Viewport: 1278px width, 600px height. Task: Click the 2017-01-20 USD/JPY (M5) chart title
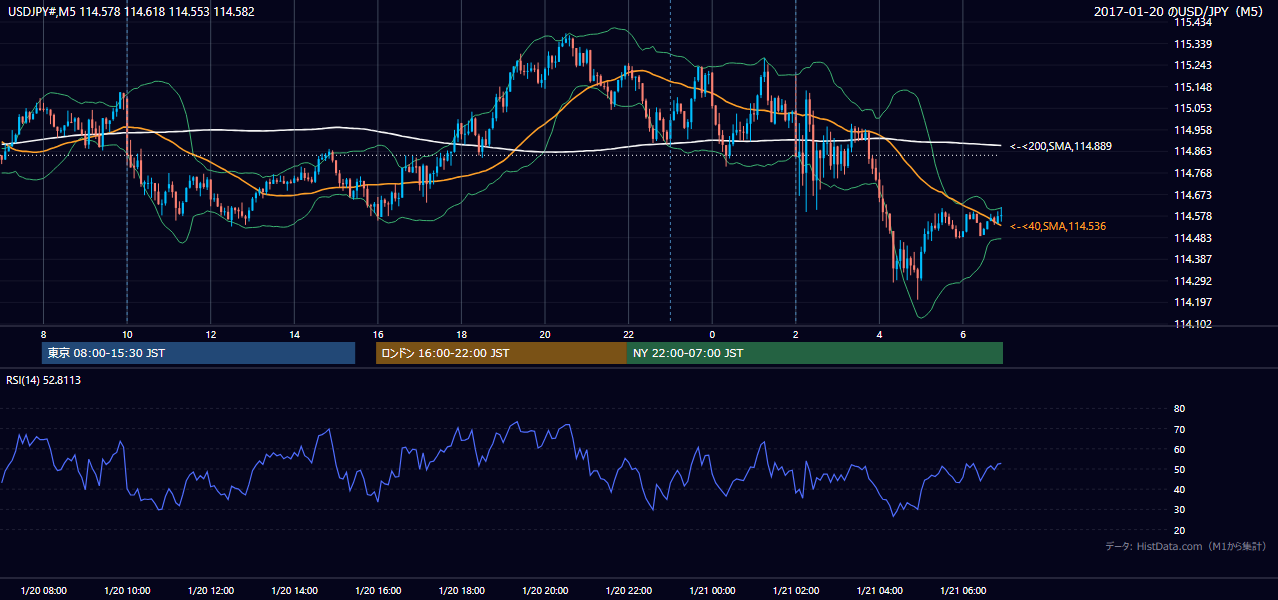click(x=1180, y=11)
